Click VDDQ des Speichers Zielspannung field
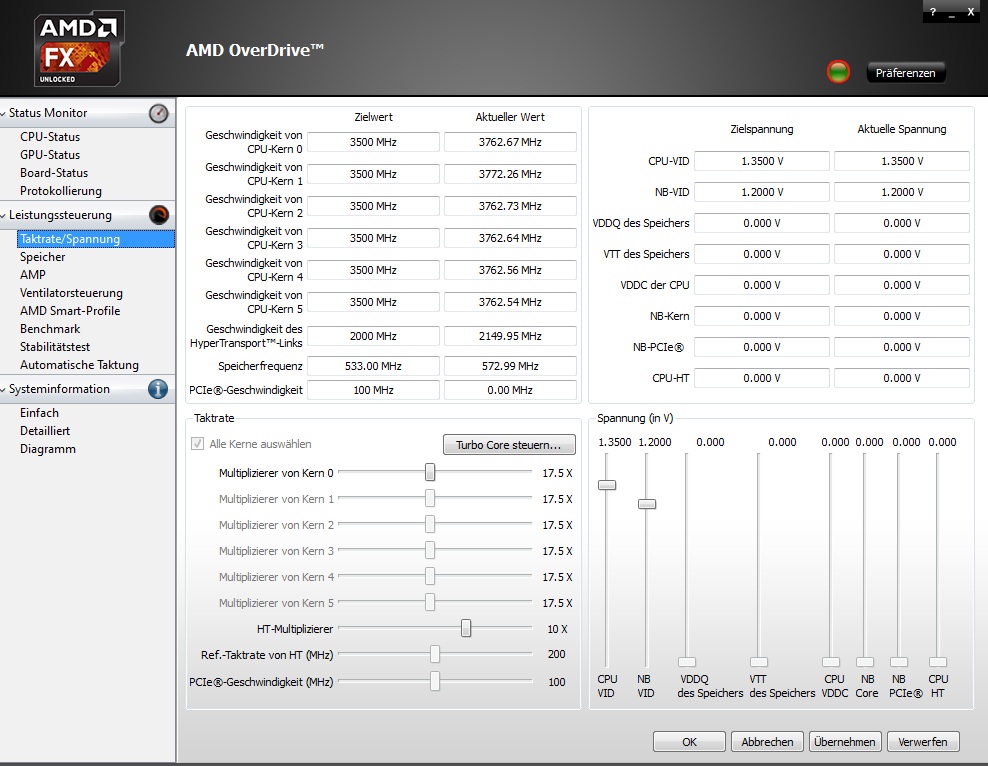Image resolution: width=988 pixels, height=766 pixels. [762, 223]
